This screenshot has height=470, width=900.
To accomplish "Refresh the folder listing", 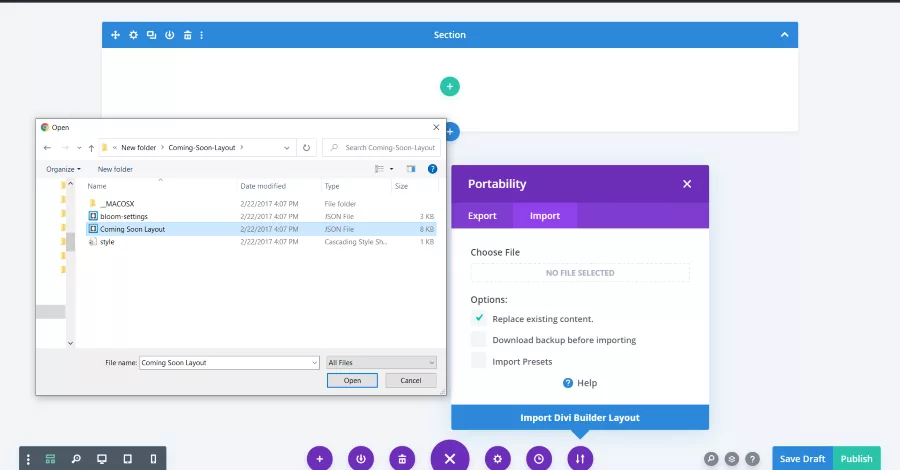I will 307,147.
